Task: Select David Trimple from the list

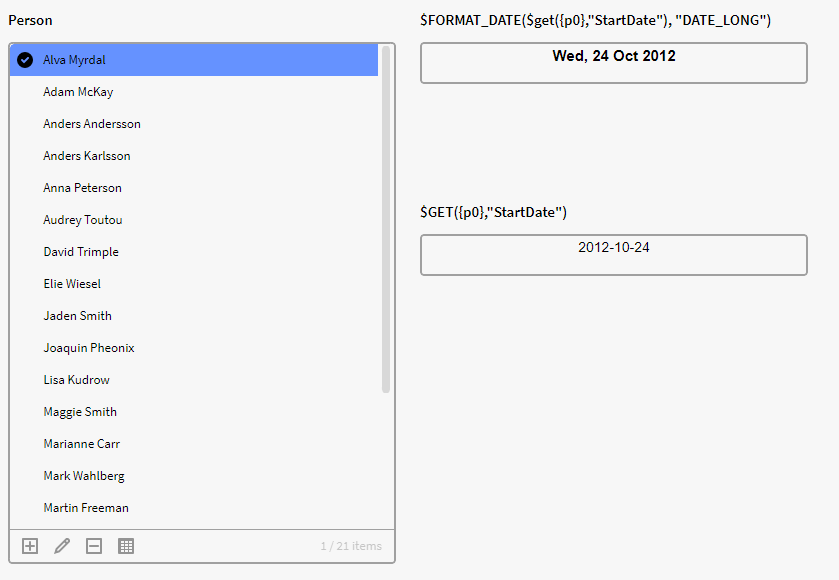Action: tap(81, 252)
